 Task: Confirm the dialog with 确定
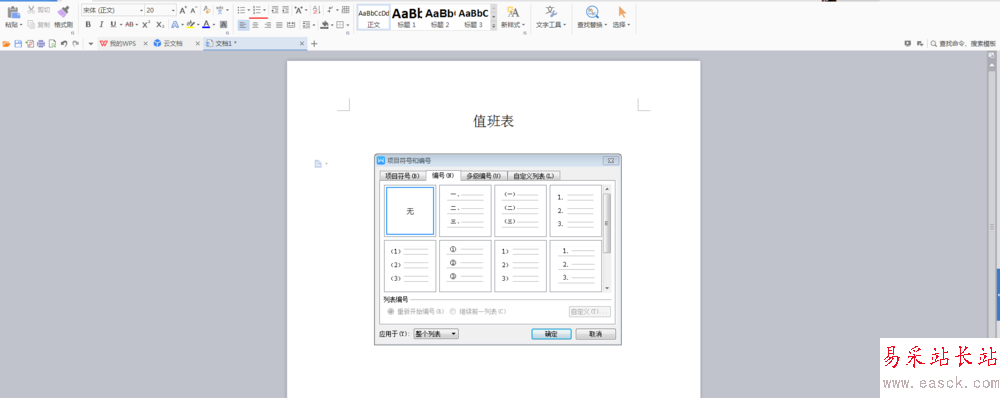[x=551, y=334]
